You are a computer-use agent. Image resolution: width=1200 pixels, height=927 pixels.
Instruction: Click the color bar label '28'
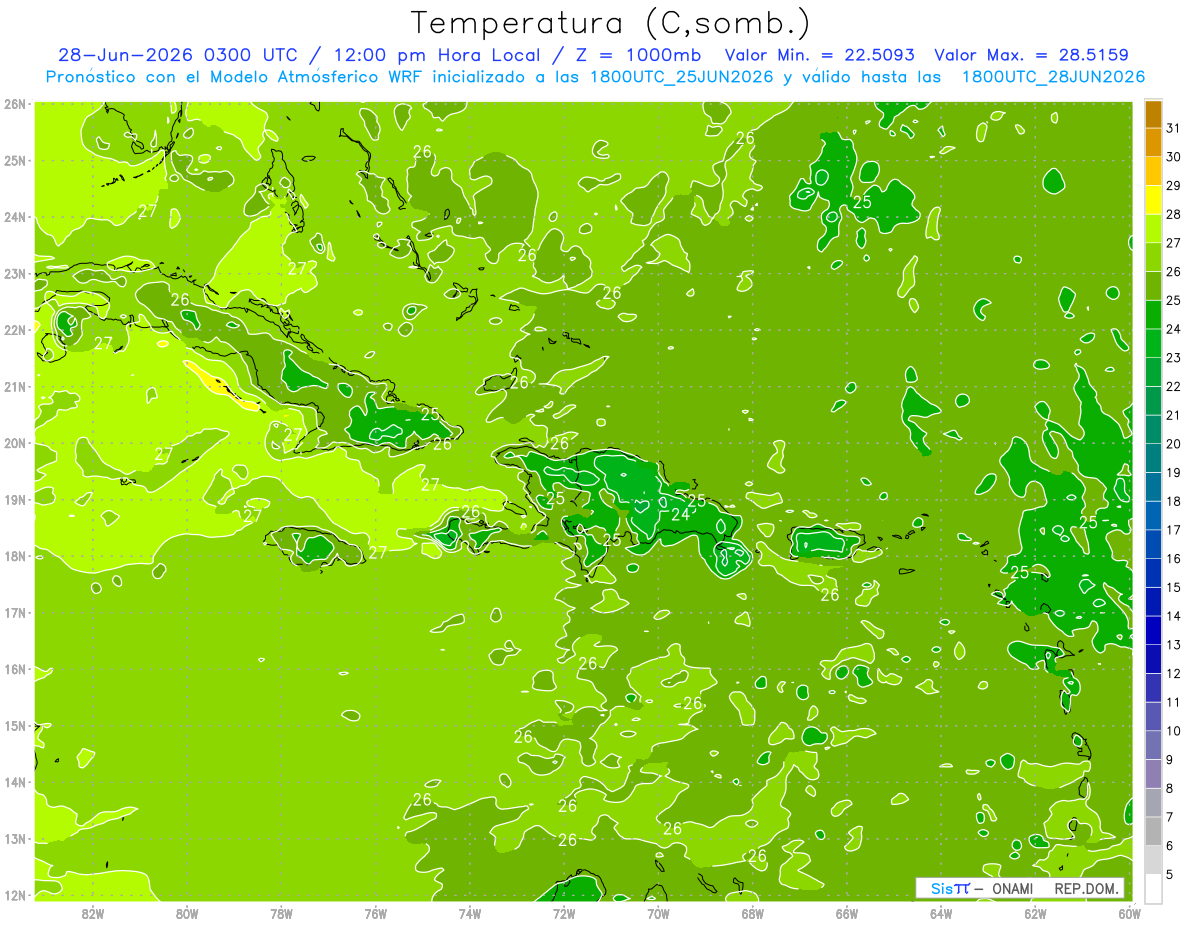click(x=1173, y=215)
